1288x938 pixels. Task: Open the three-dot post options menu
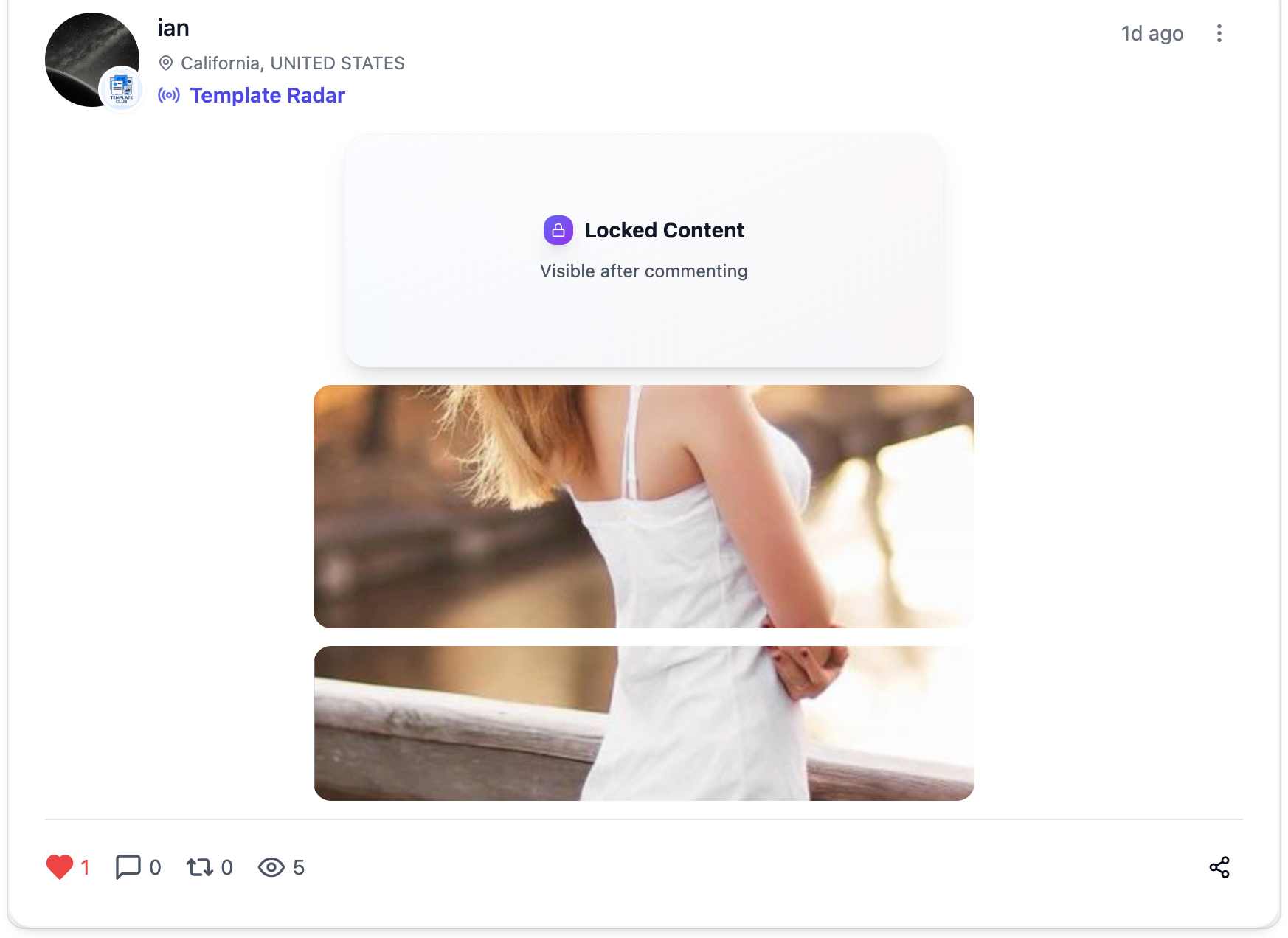click(1219, 33)
